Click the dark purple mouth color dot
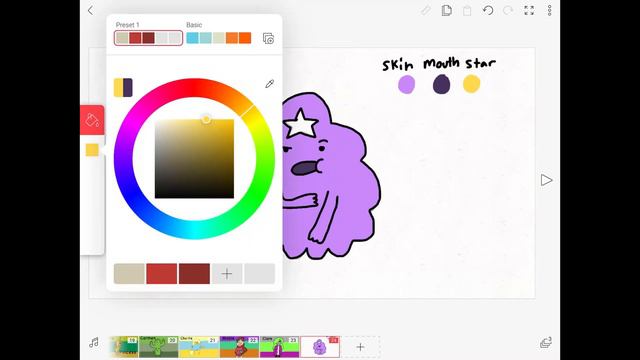The height and width of the screenshot is (360, 640). tap(441, 84)
